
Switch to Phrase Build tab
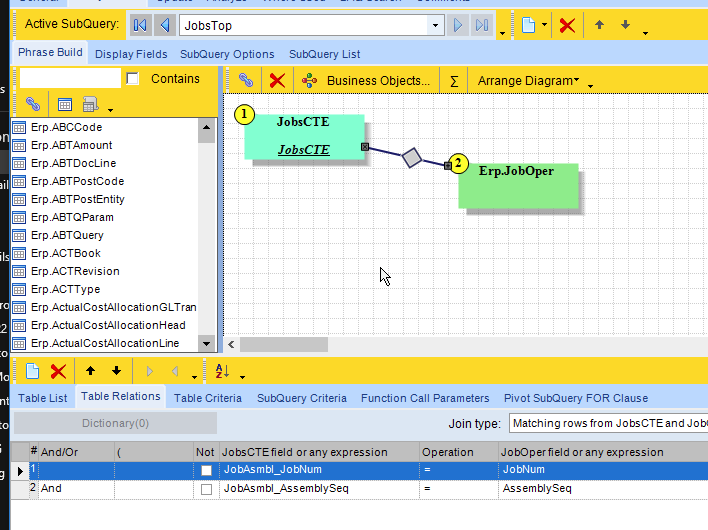[x=50, y=52]
